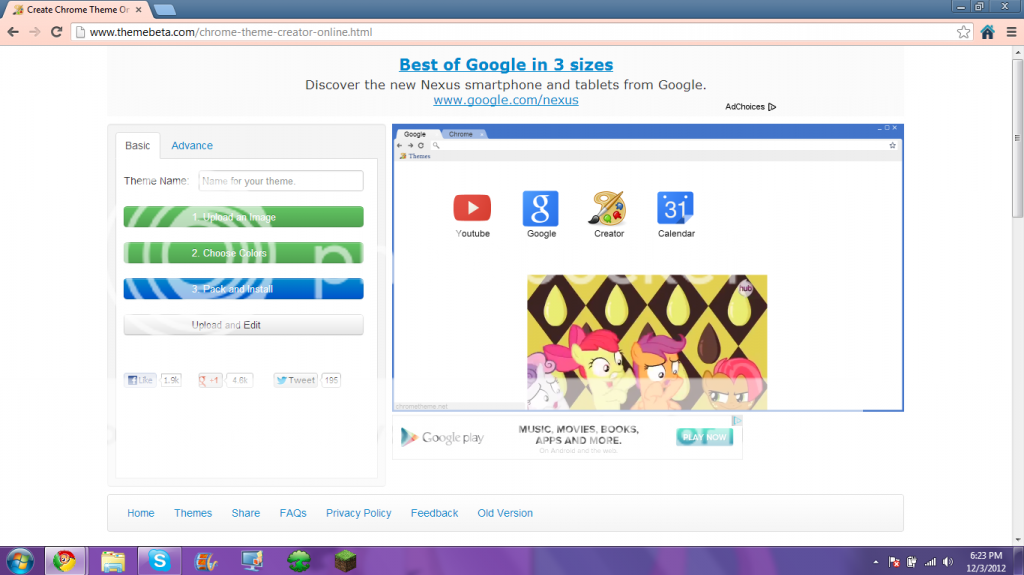Click the Upload an Image button
1024x575 pixels.
[x=243, y=217]
